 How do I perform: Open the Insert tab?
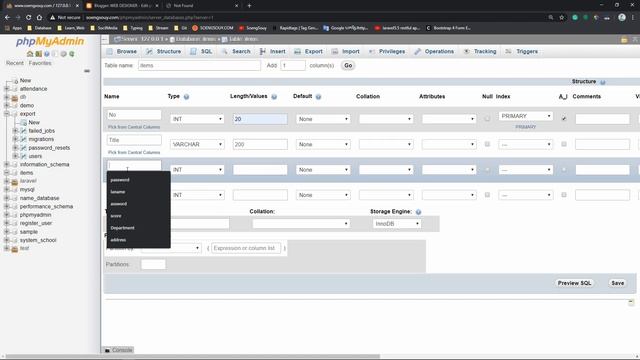[273, 51]
